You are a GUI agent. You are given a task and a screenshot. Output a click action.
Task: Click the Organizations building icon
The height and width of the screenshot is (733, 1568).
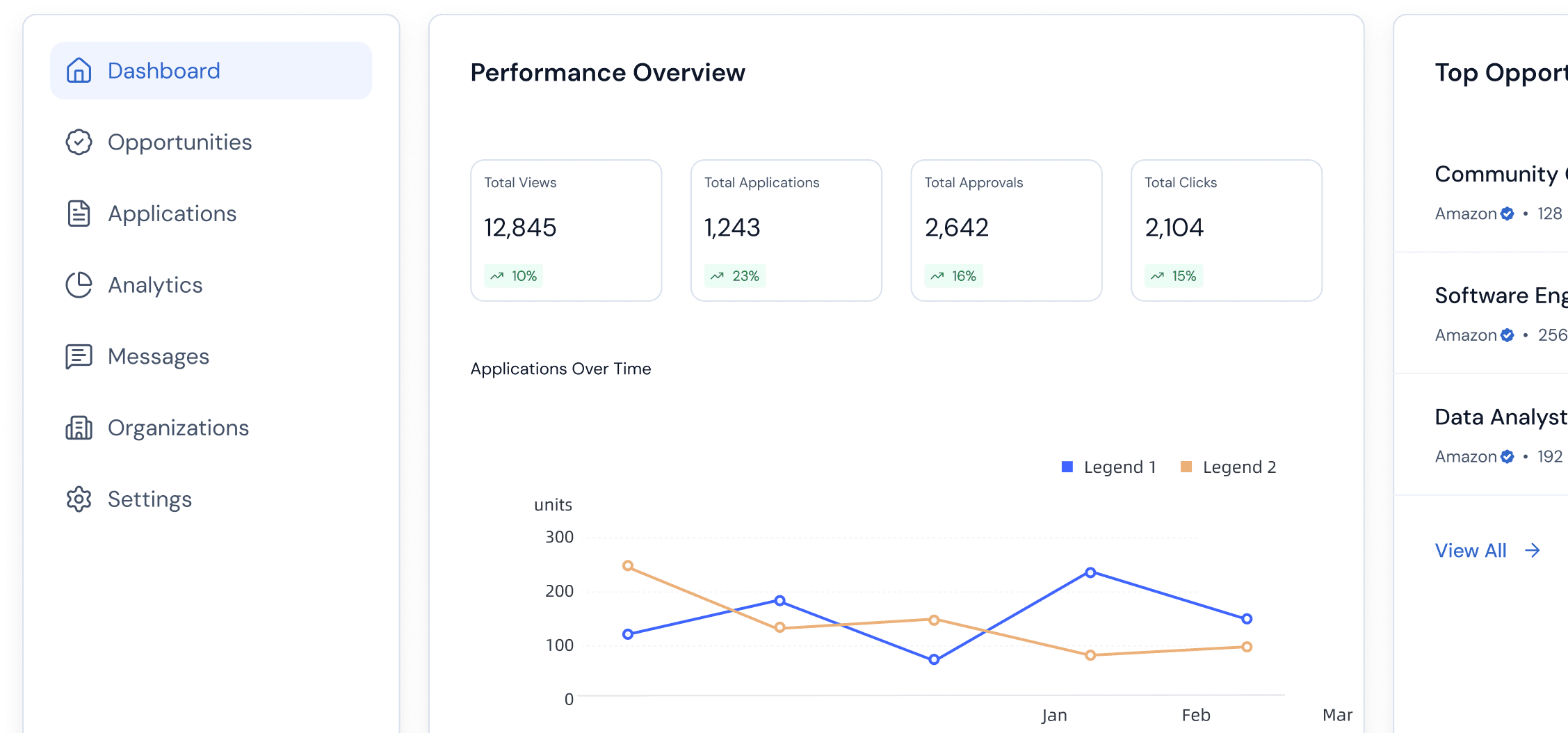click(x=79, y=428)
